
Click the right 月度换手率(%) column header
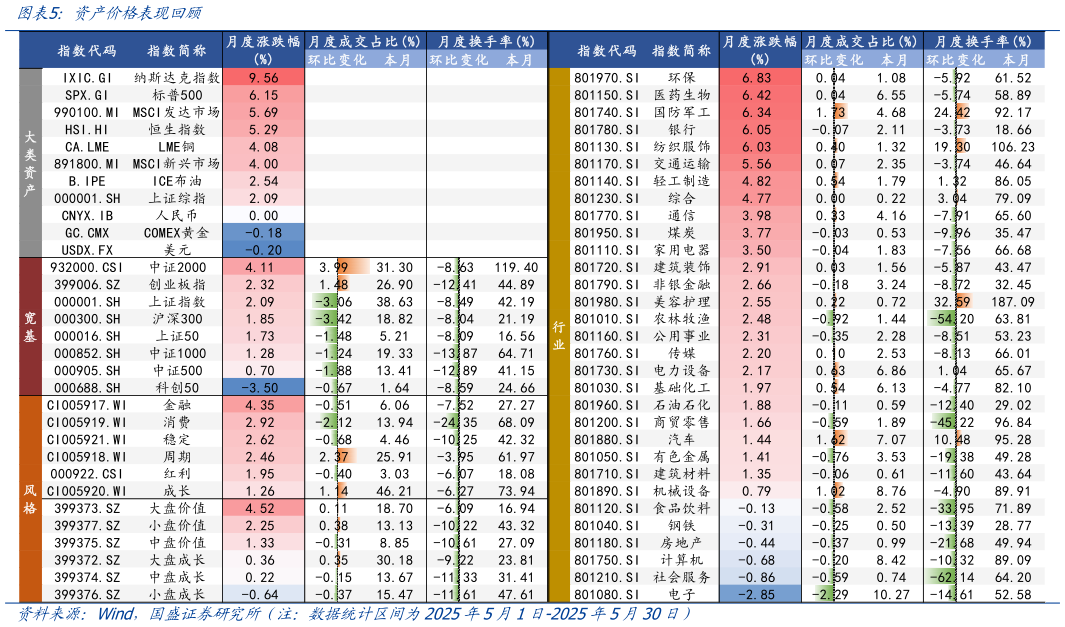[x=983, y=42]
